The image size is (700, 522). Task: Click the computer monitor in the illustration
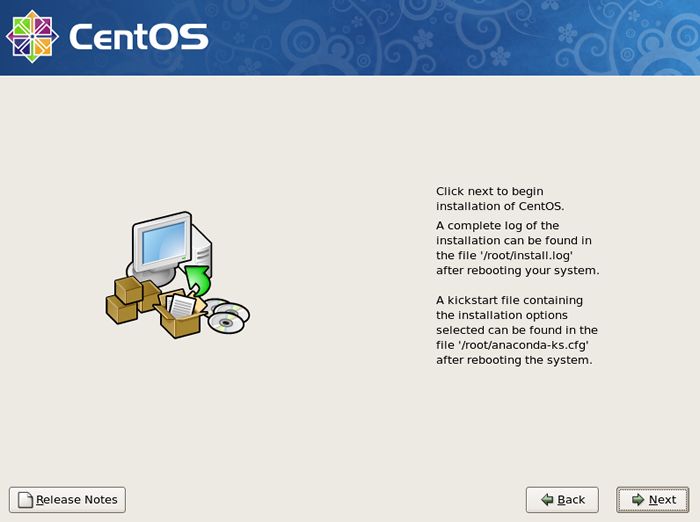(162, 243)
